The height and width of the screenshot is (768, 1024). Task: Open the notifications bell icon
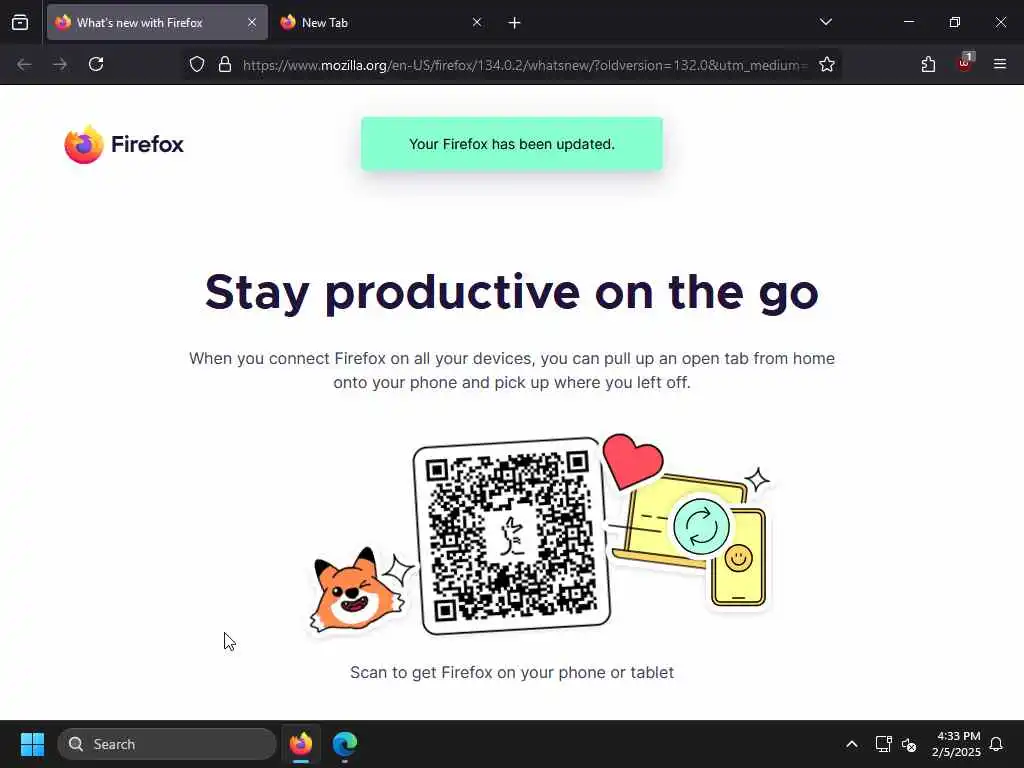997,744
